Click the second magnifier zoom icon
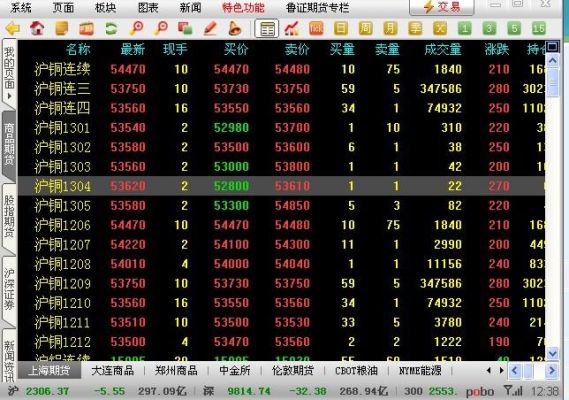569x400 pixels. (x=161, y=28)
